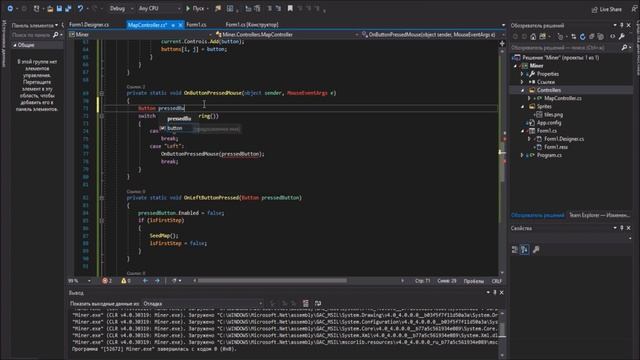
Task: Click the Save floppy disk icon
Action: point(60,8)
